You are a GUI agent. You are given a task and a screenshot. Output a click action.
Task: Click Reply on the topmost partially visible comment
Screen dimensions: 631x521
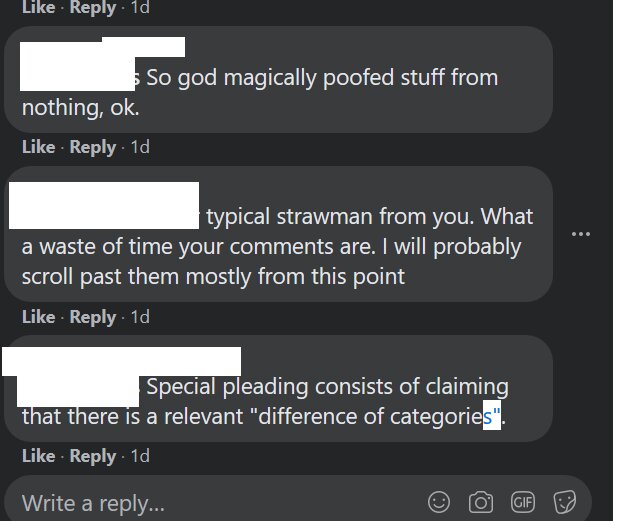coord(93,8)
